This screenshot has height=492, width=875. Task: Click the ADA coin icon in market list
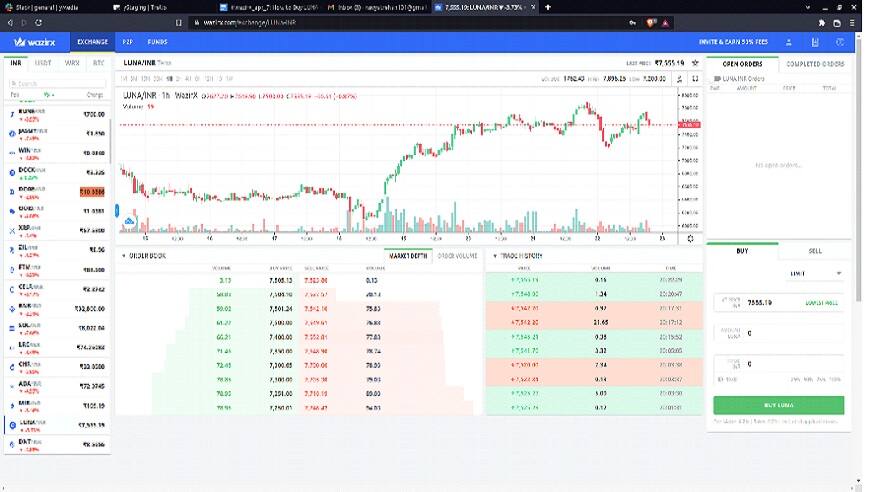pyautogui.click(x=12, y=386)
